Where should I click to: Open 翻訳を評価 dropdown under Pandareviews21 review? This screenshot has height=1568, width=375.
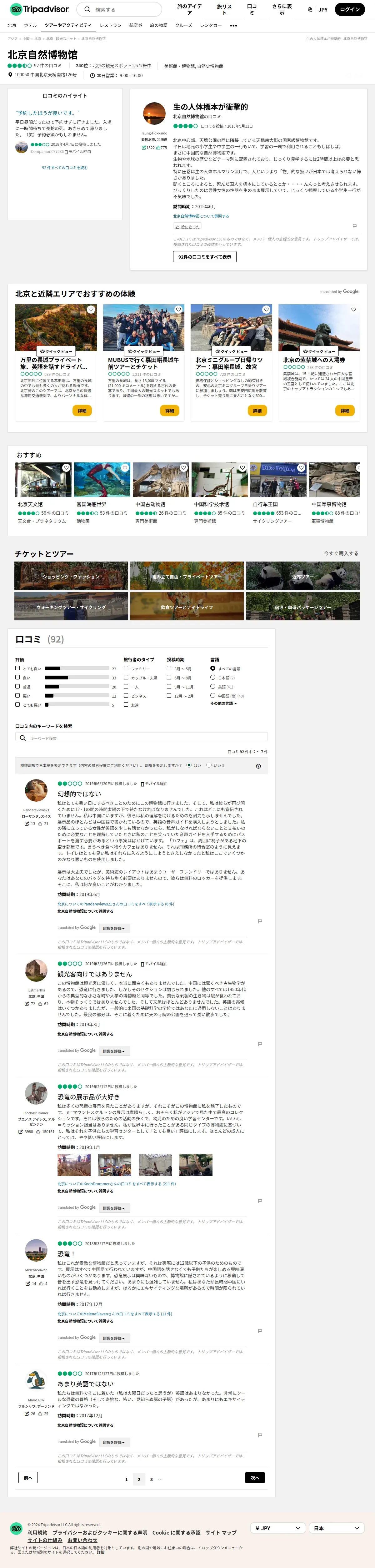(114, 928)
